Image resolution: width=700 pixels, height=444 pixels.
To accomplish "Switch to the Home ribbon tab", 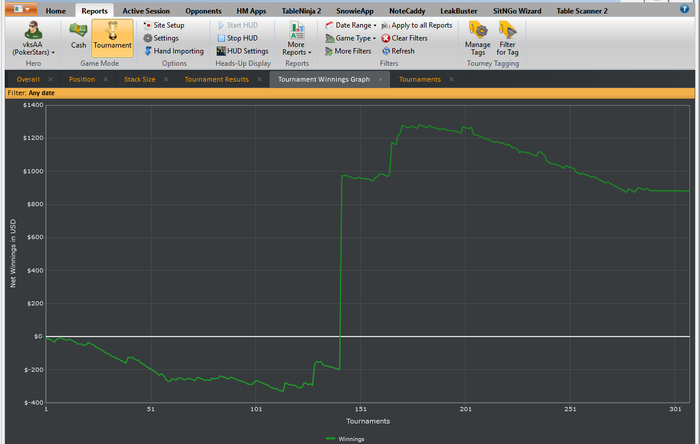I will [56, 11].
